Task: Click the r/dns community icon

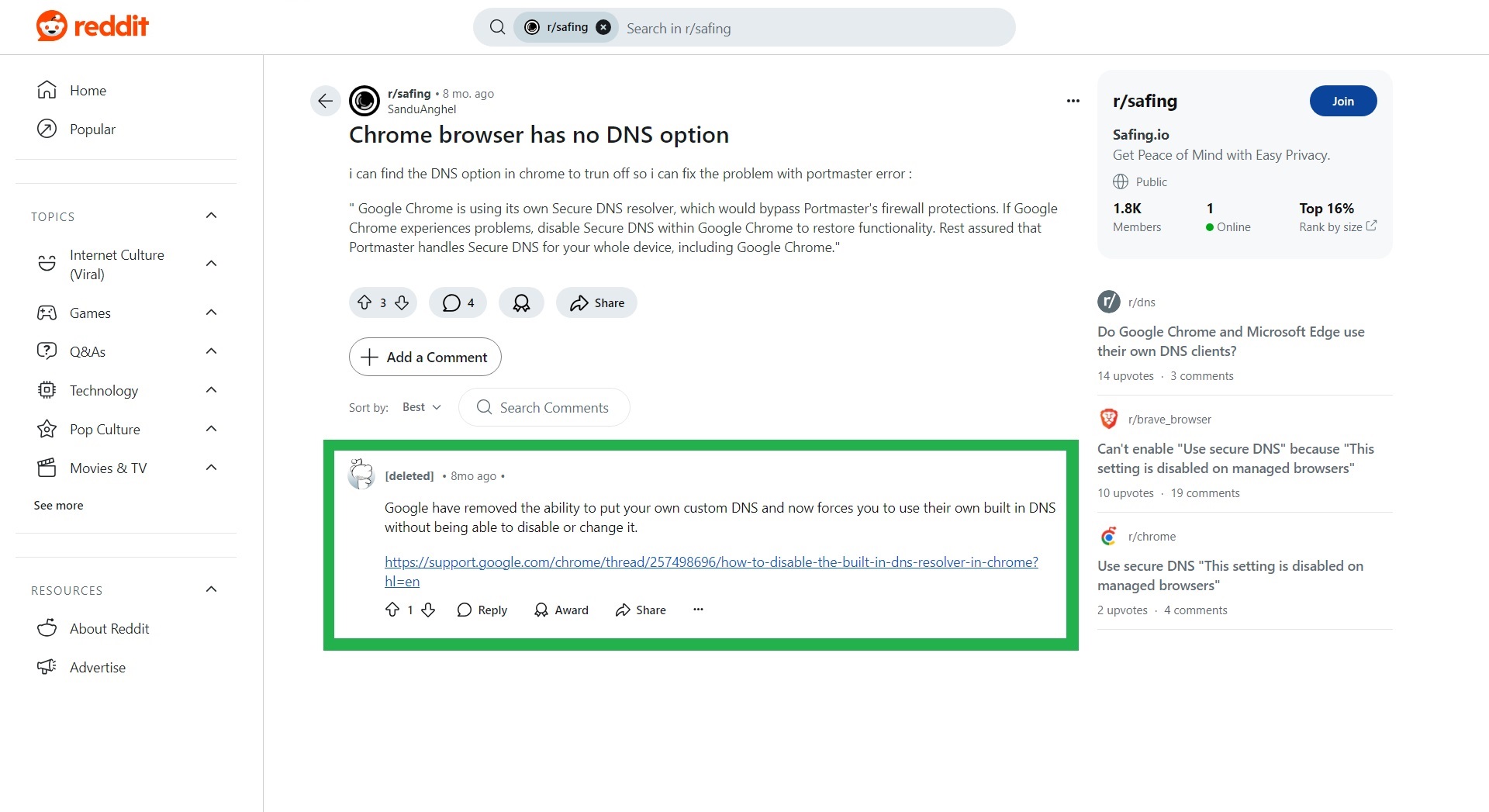Action: (x=1109, y=302)
